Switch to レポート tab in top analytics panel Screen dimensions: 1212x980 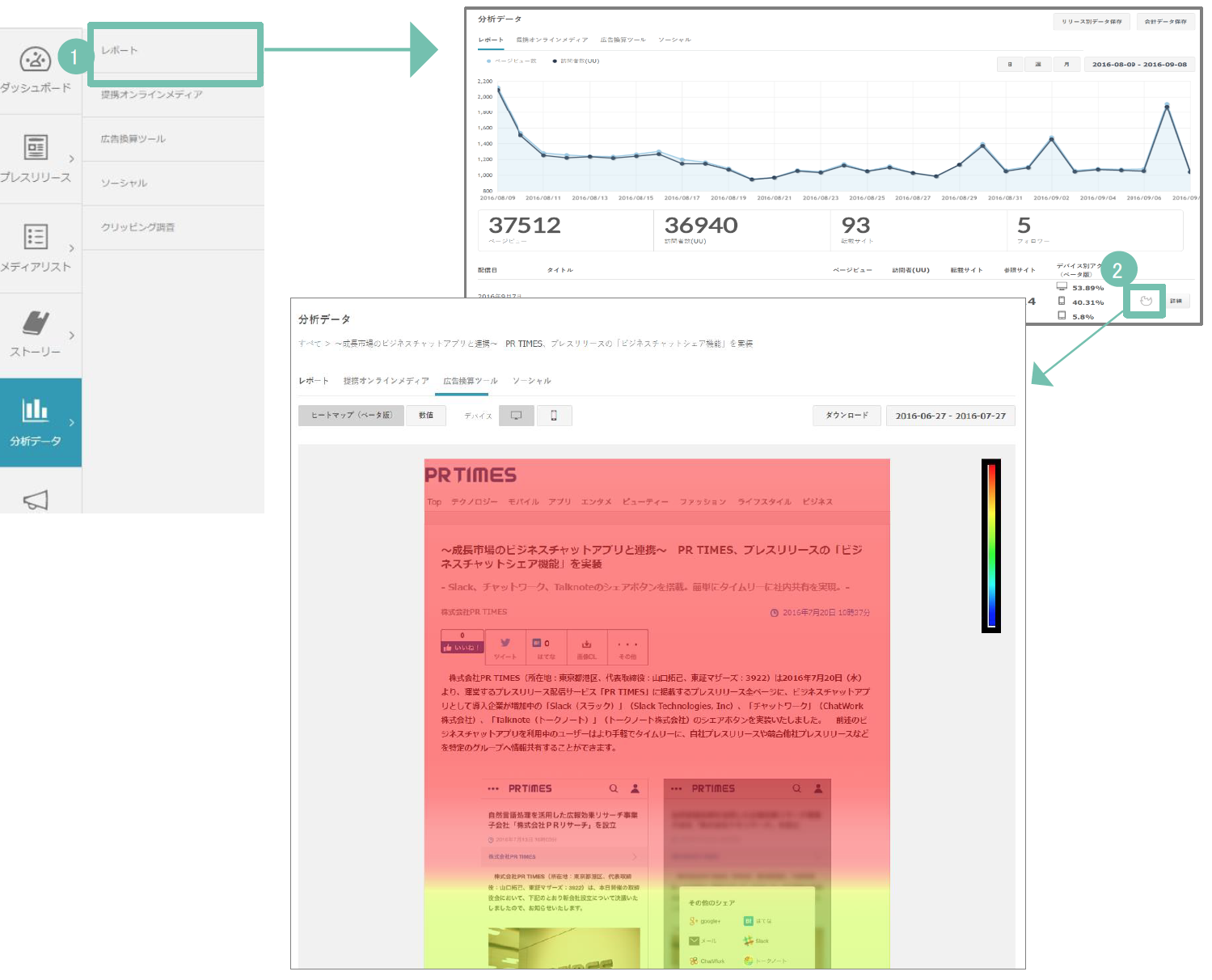(491, 40)
